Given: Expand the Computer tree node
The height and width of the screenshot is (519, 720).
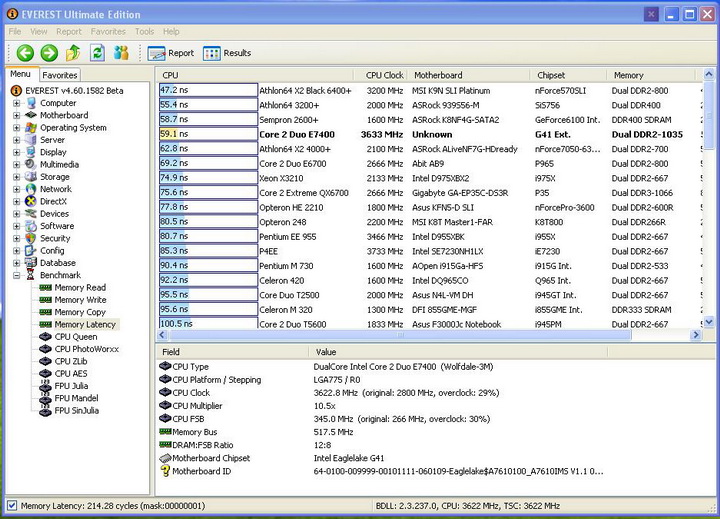Looking at the screenshot, I should click(x=17, y=103).
